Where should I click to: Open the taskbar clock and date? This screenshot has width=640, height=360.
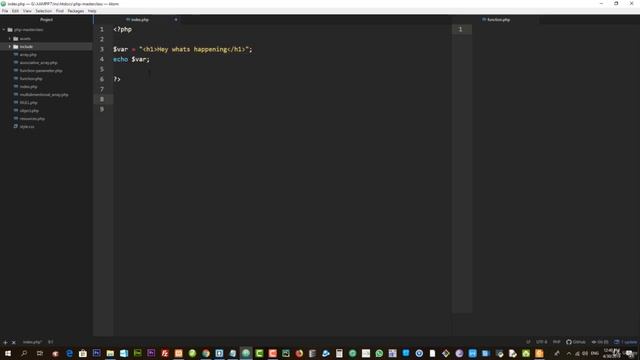coord(611,353)
